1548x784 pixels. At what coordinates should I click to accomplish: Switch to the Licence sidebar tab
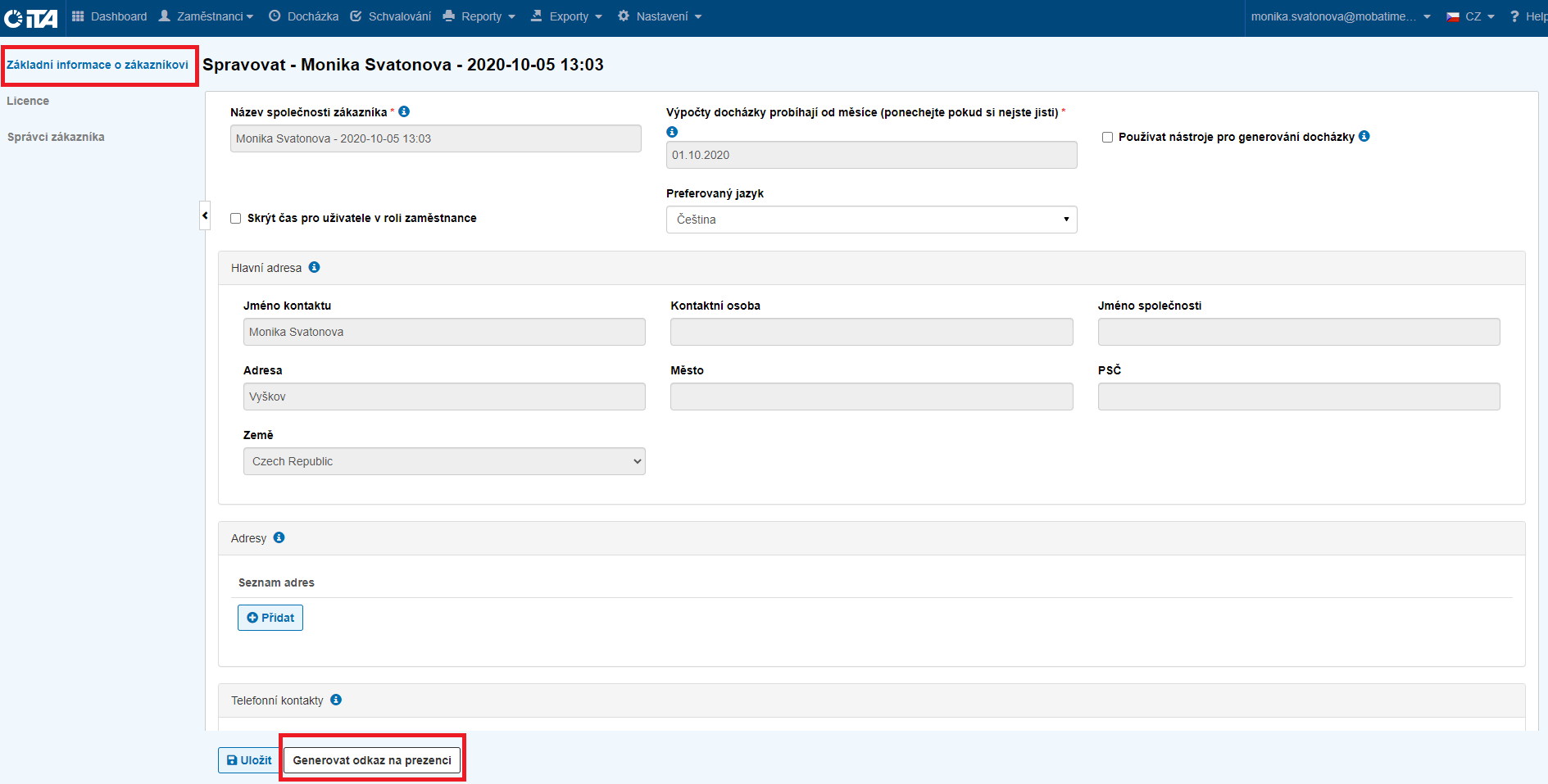pos(28,101)
